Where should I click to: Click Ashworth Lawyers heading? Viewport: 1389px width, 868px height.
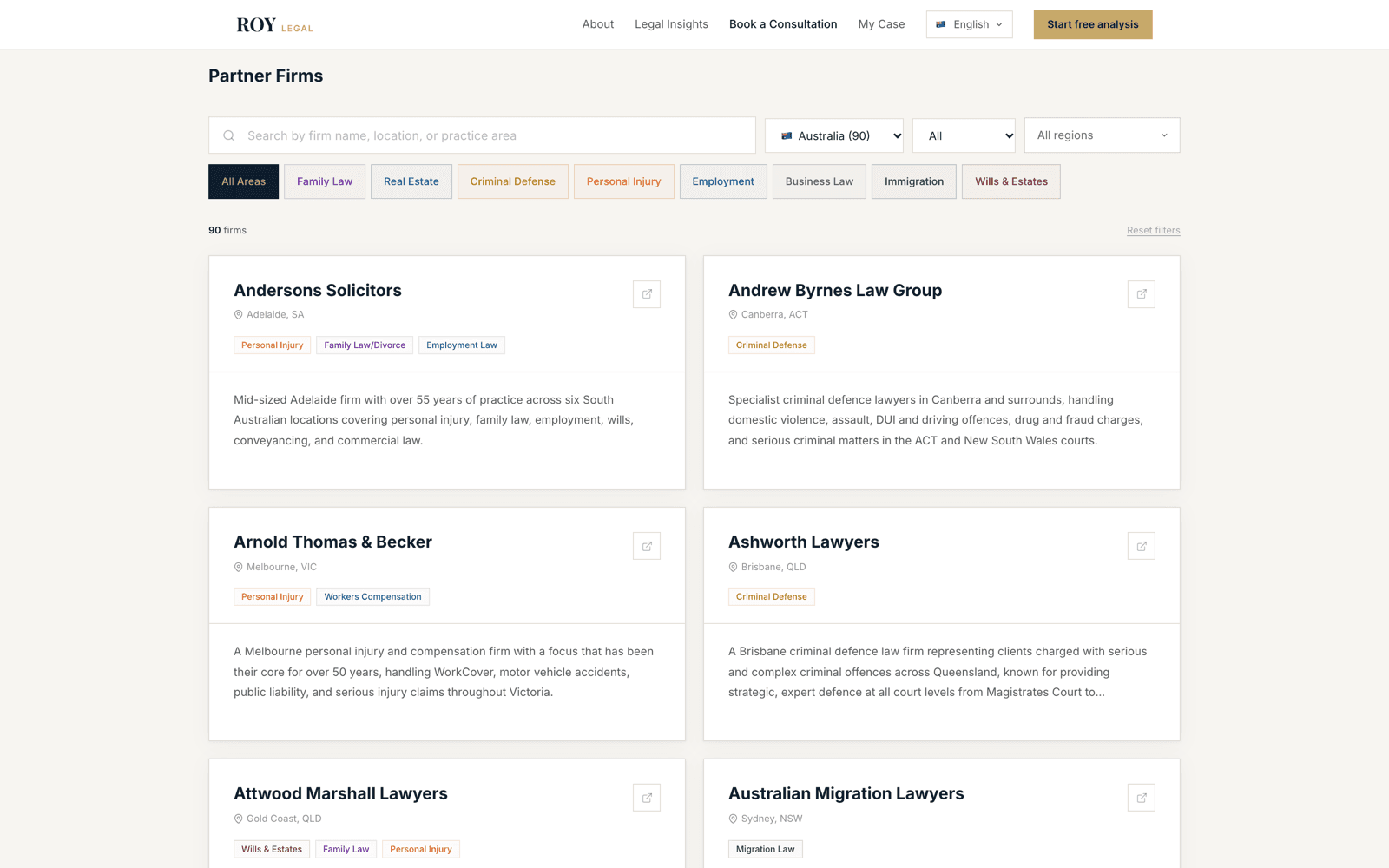804,542
